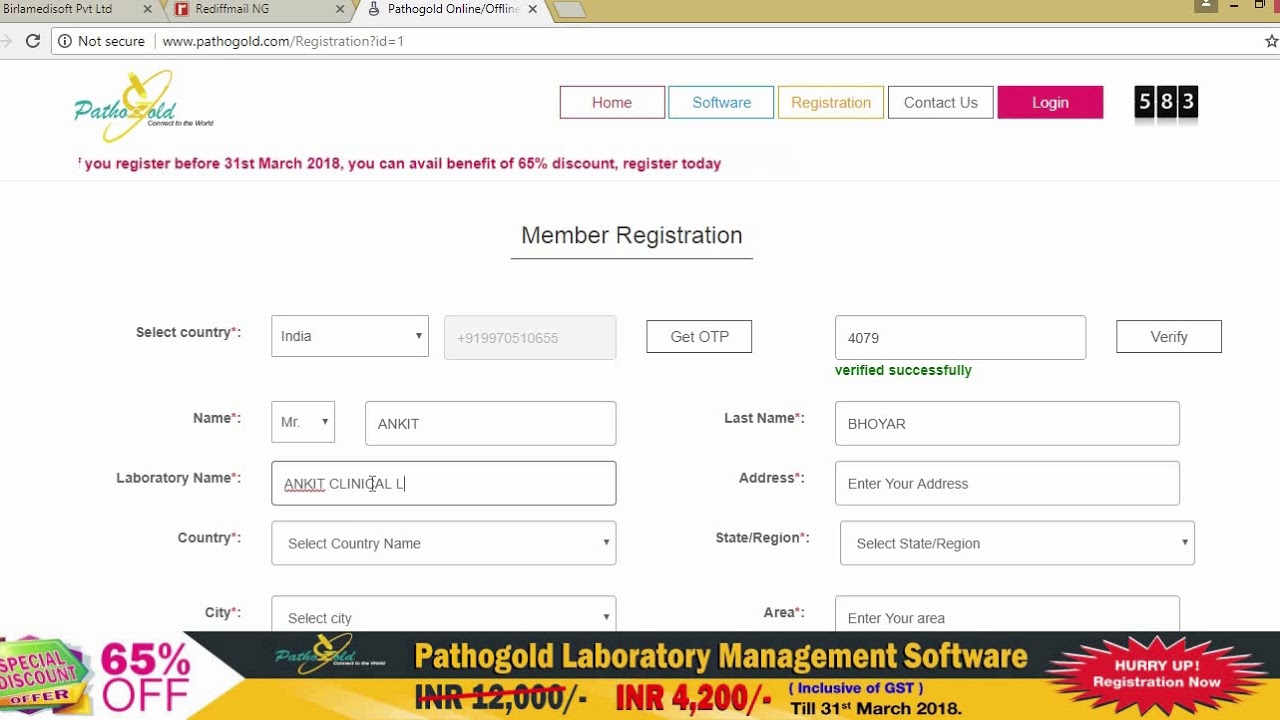Viewport: 1280px width, 720px height.
Task: Click the phone number field +919970510655
Action: click(530, 338)
